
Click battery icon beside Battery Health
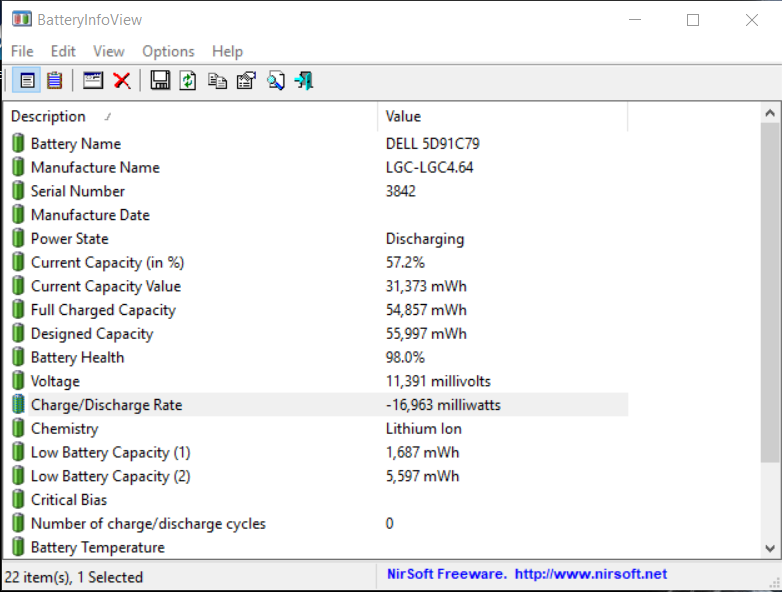point(18,357)
